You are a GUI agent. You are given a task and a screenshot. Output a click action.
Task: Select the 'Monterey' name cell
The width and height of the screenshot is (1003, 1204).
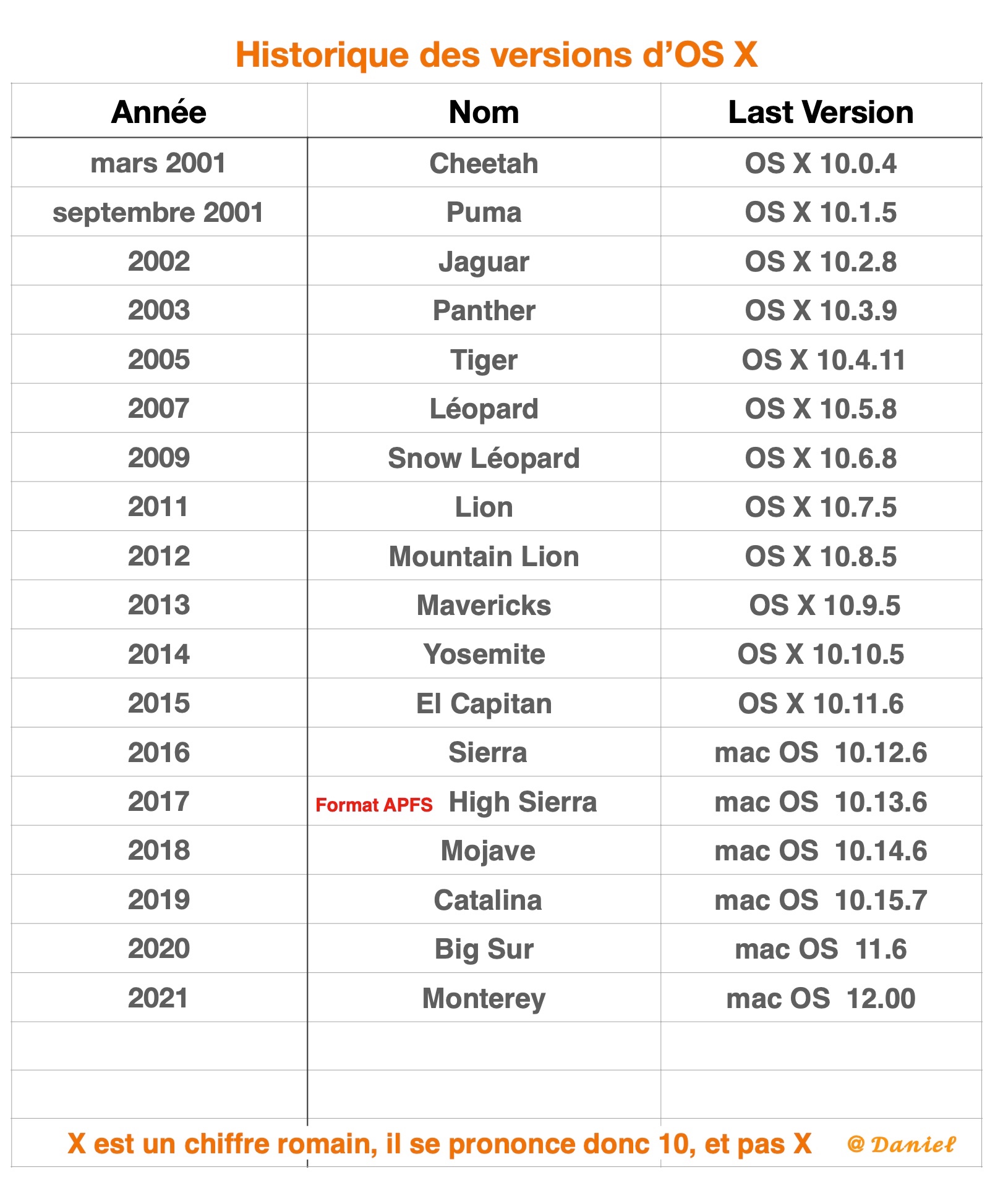pyautogui.click(x=484, y=998)
